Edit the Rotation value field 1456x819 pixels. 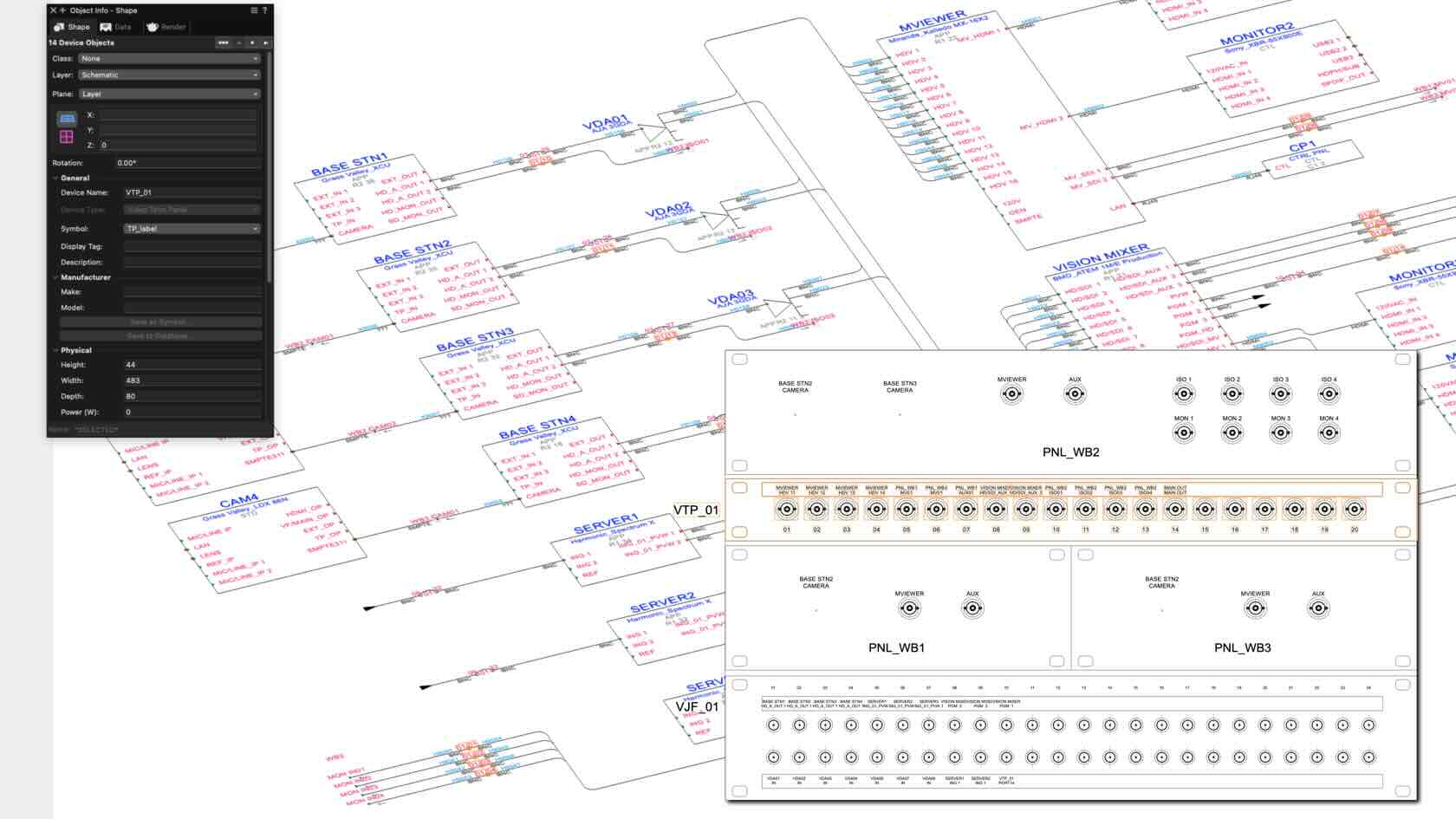coord(188,163)
